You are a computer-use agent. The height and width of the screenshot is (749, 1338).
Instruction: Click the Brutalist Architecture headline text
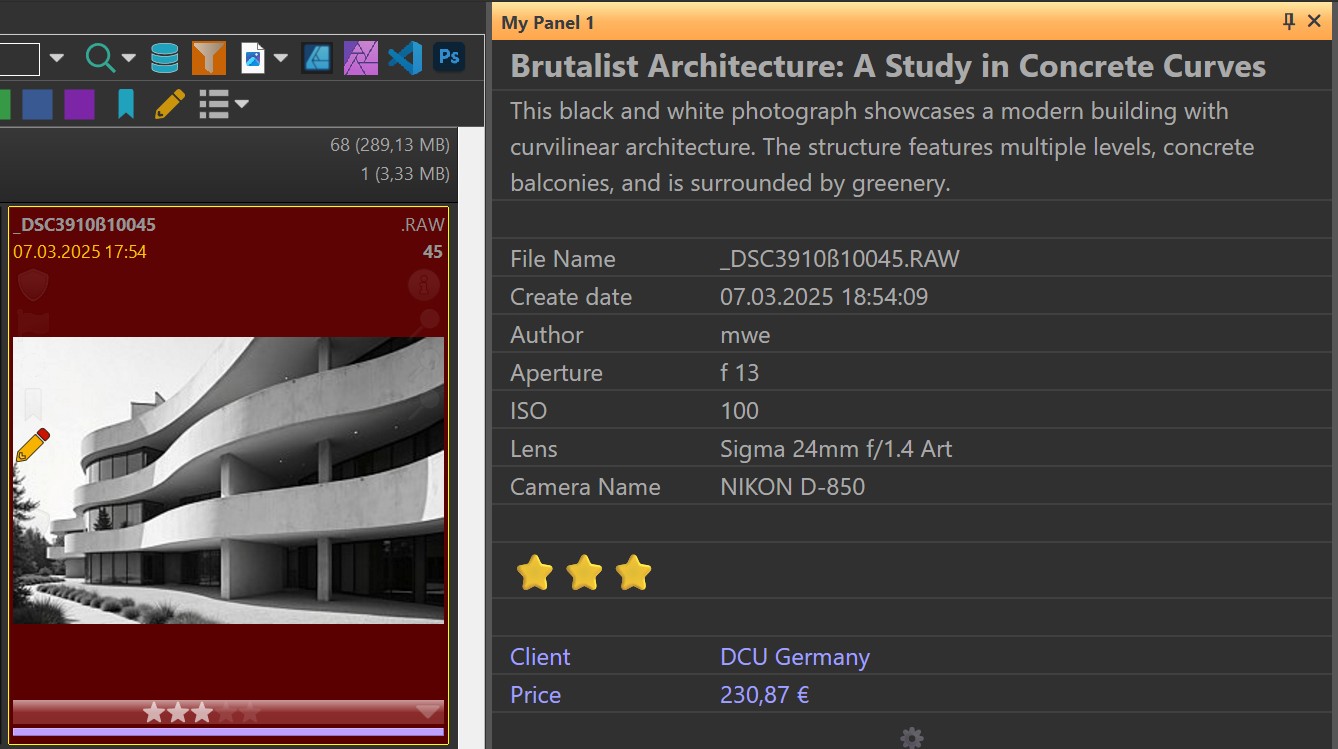pyautogui.click(x=888, y=66)
